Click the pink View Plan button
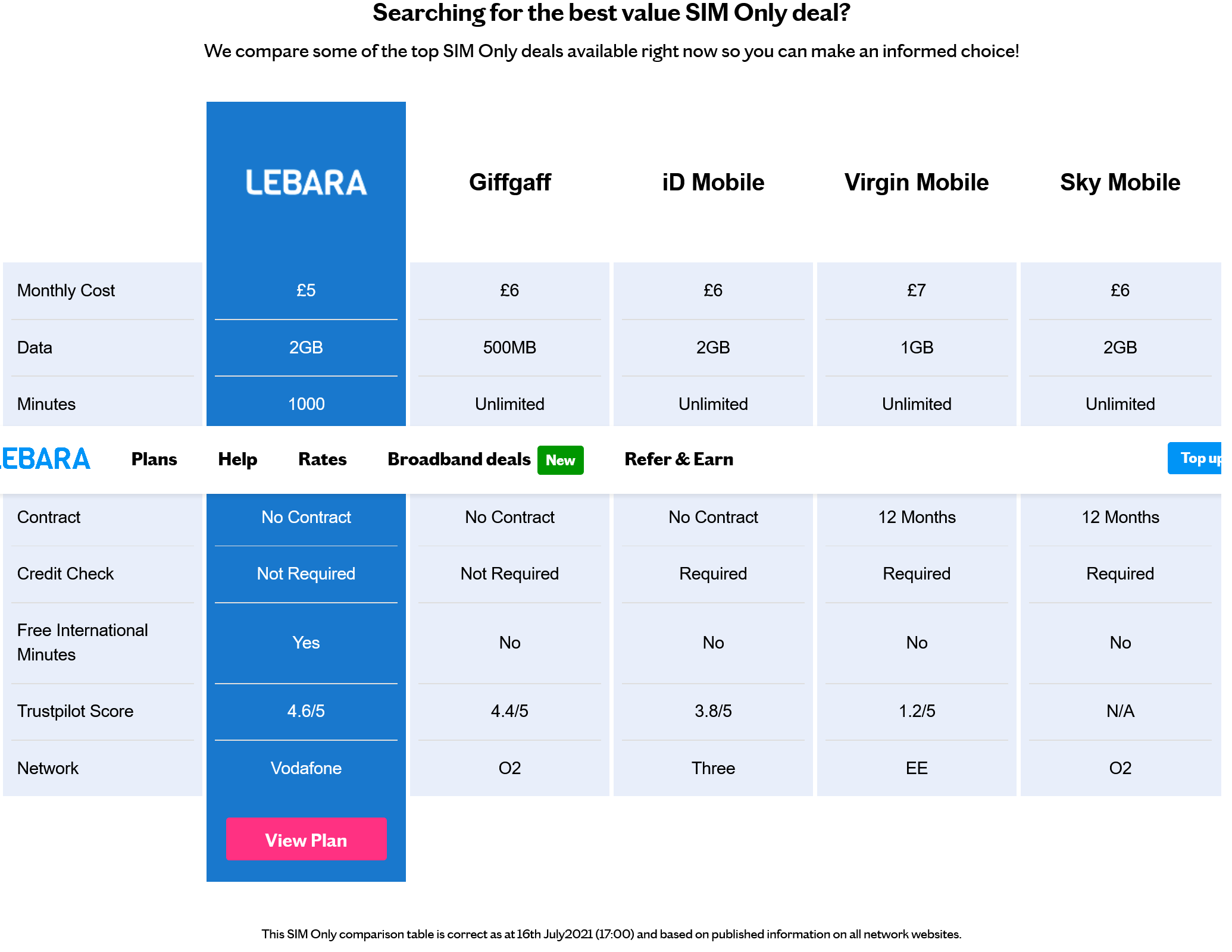The width and height of the screenshot is (1232, 952). (x=306, y=840)
